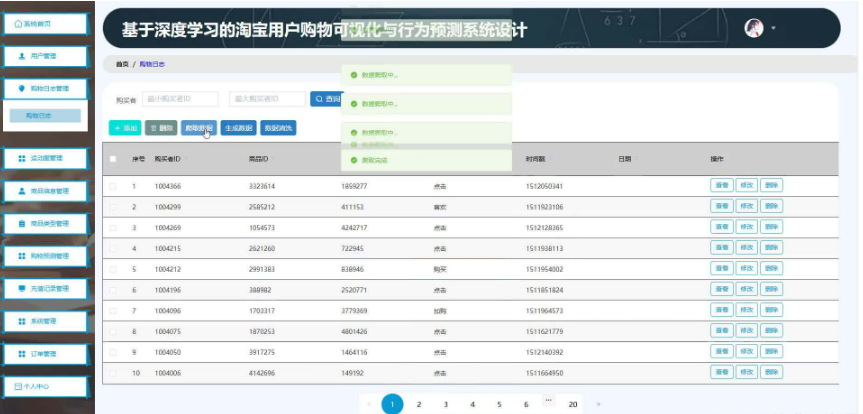Screen dimensions: 863x414
Task: Click the gray 删除 toolbar button
Action: coord(161,128)
